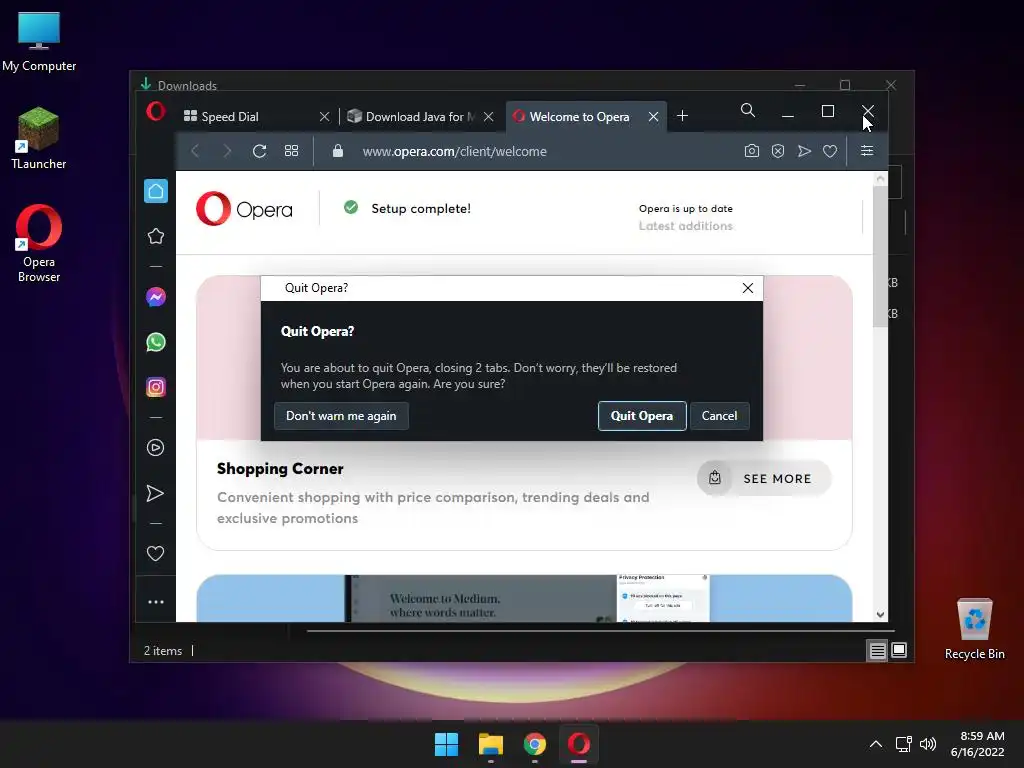Click Opera icon in taskbar
This screenshot has height=768, width=1024.
tap(579, 744)
